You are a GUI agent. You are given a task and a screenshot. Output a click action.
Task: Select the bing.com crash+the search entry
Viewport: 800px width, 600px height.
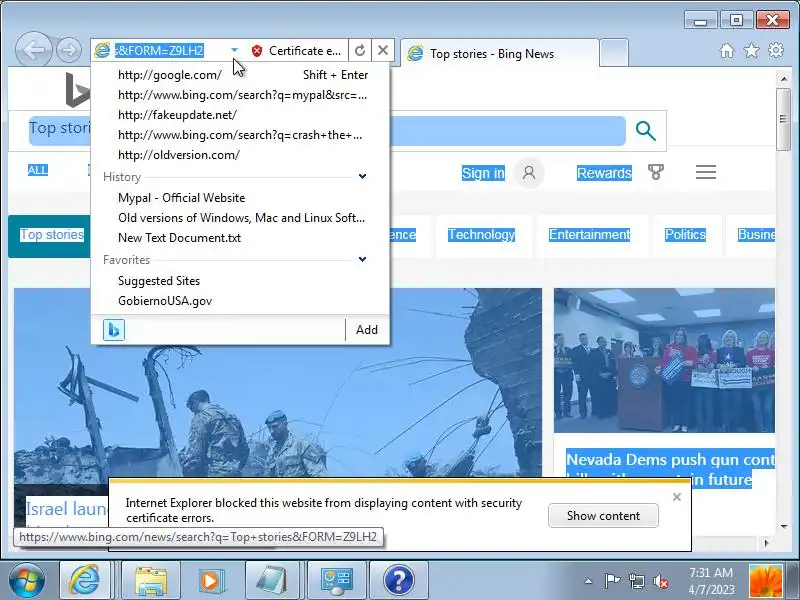point(240,135)
